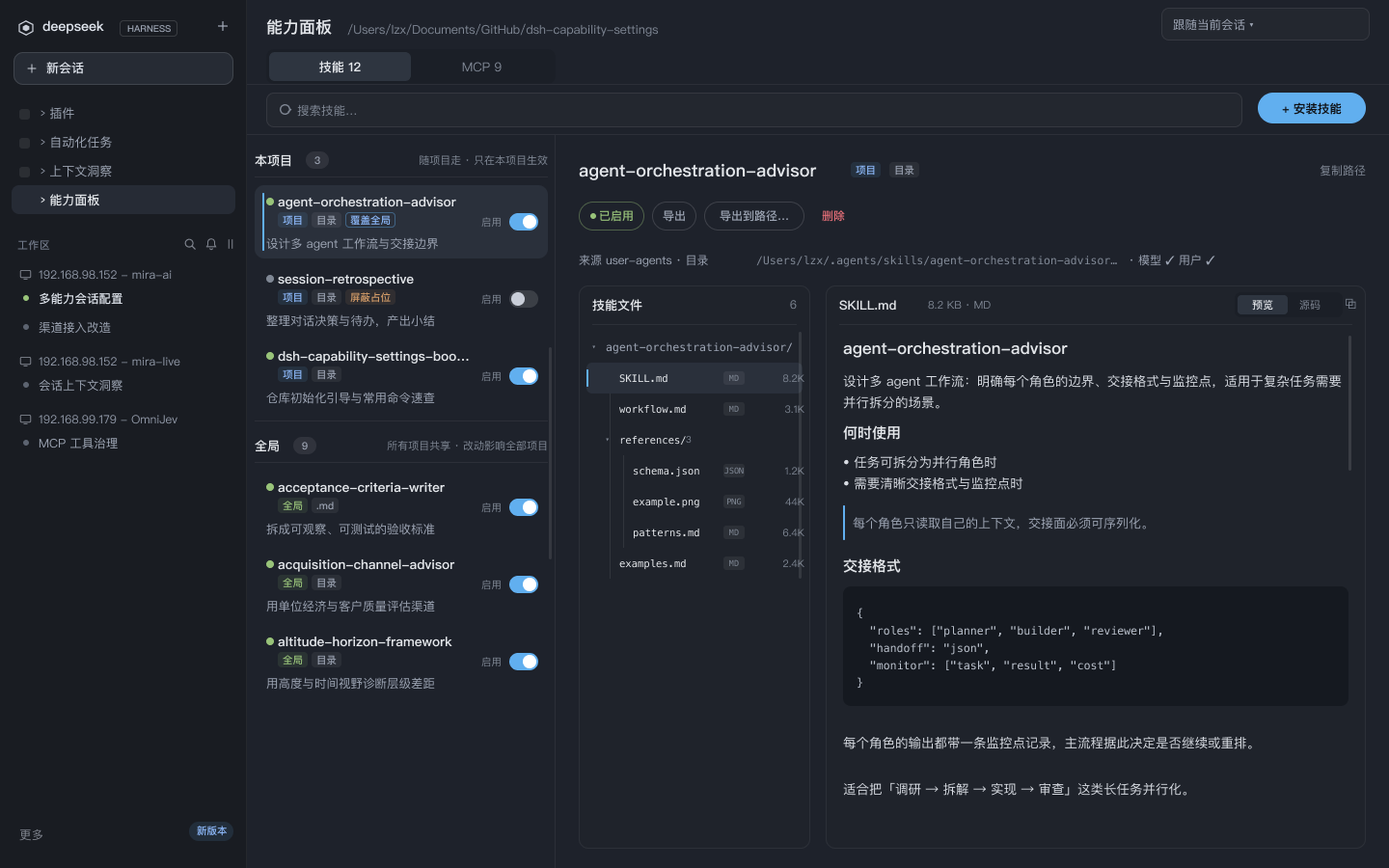The width and height of the screenshot is (1389, 868).
Task: Select 源码 view tab
Action: tap(1309, 305)
